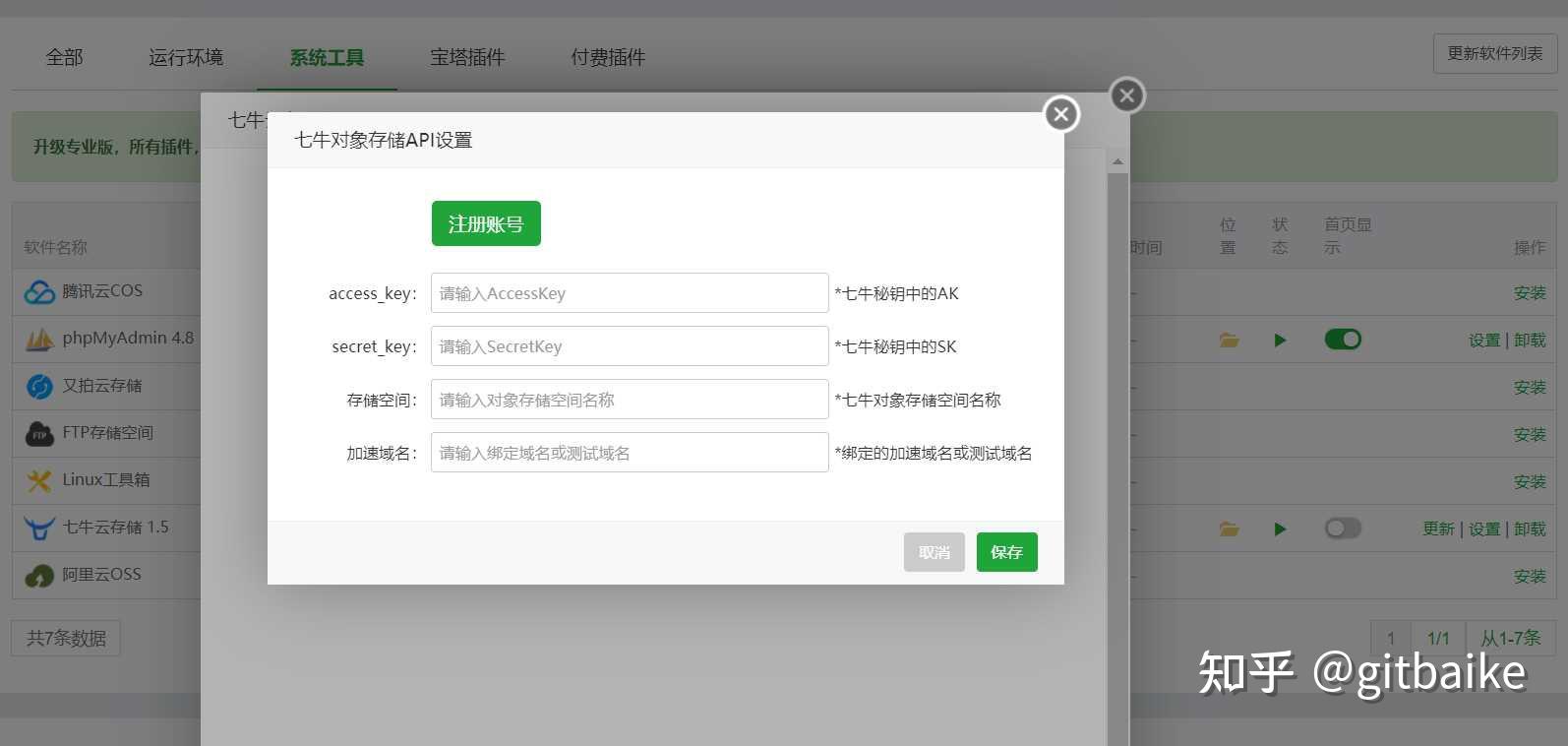The image size is (1568, 746).
Task: Close the outer 七牛 plugin window
Action: click(x=1127, y=95)
